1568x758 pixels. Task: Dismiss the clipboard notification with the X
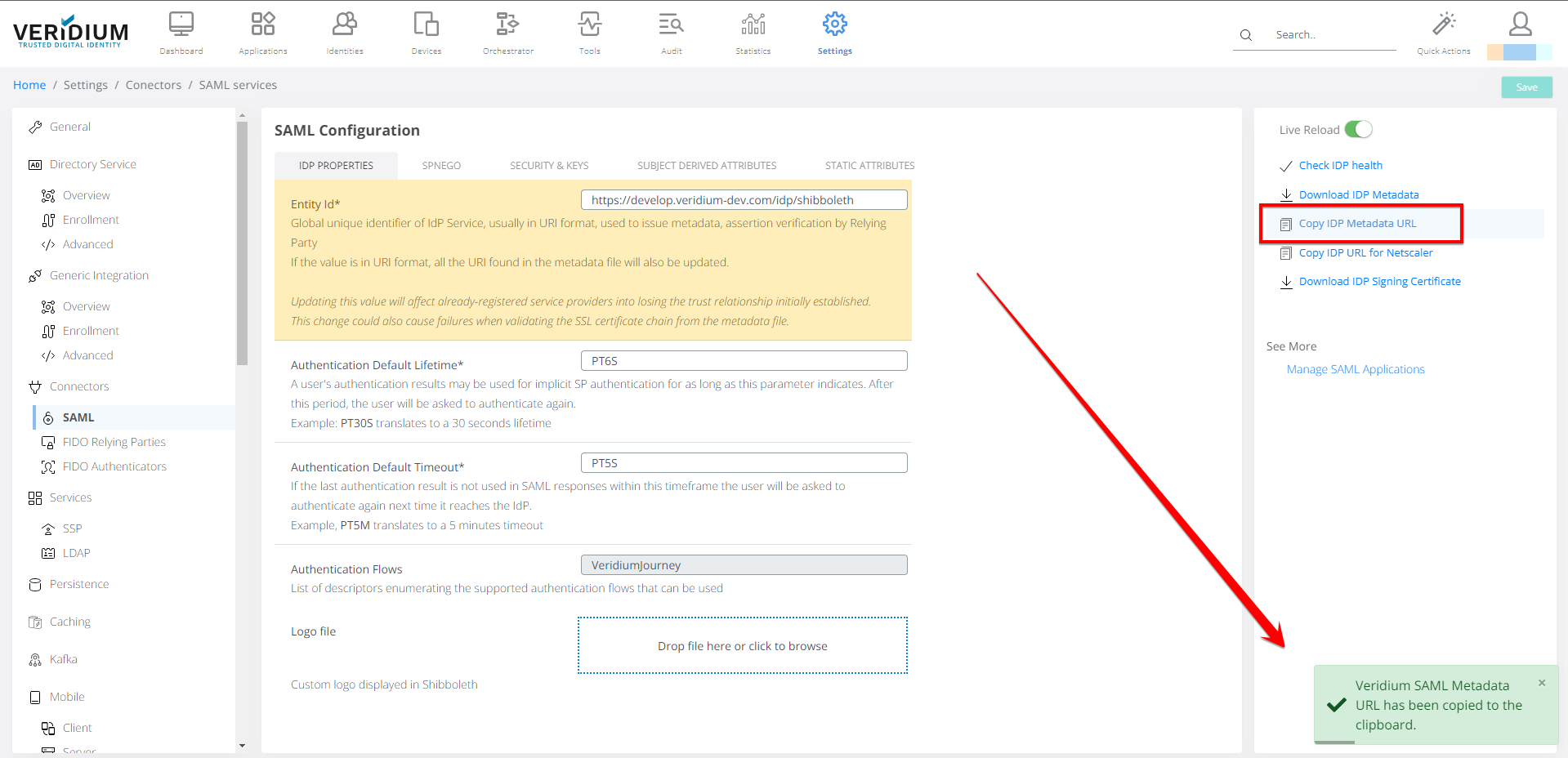(x=1542, y=683)
